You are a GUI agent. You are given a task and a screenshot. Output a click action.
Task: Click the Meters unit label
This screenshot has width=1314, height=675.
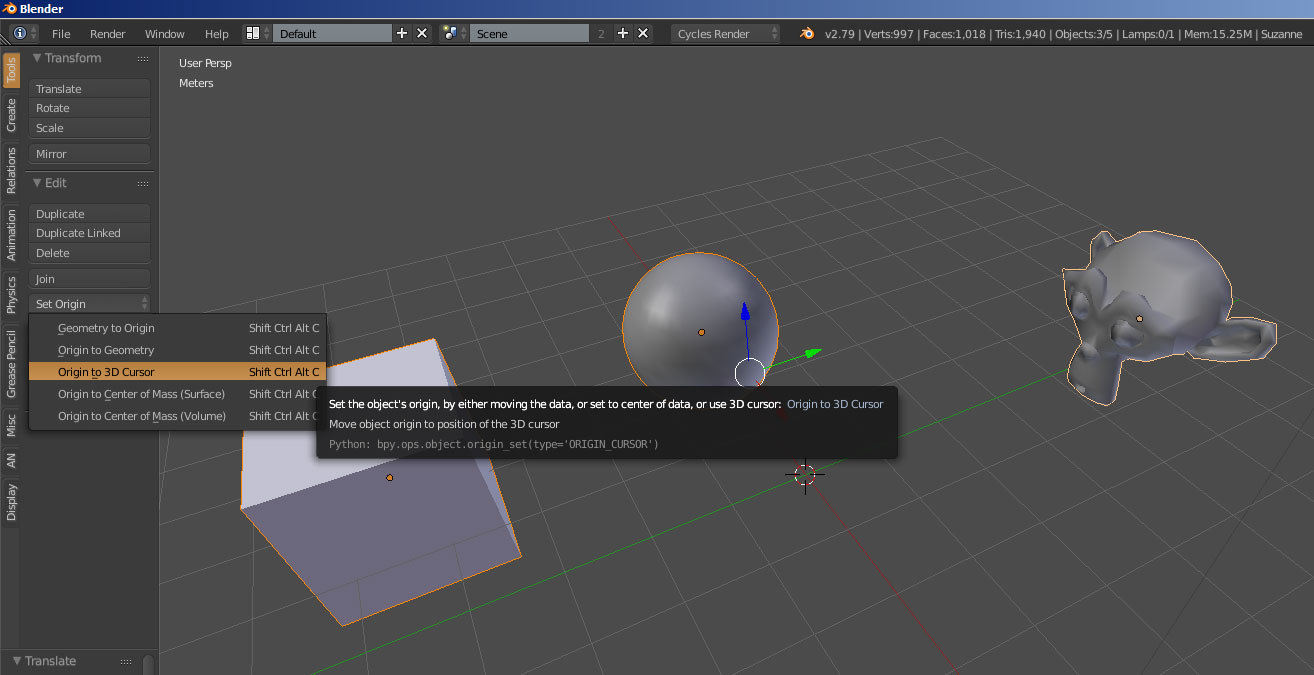pos(196,83)
